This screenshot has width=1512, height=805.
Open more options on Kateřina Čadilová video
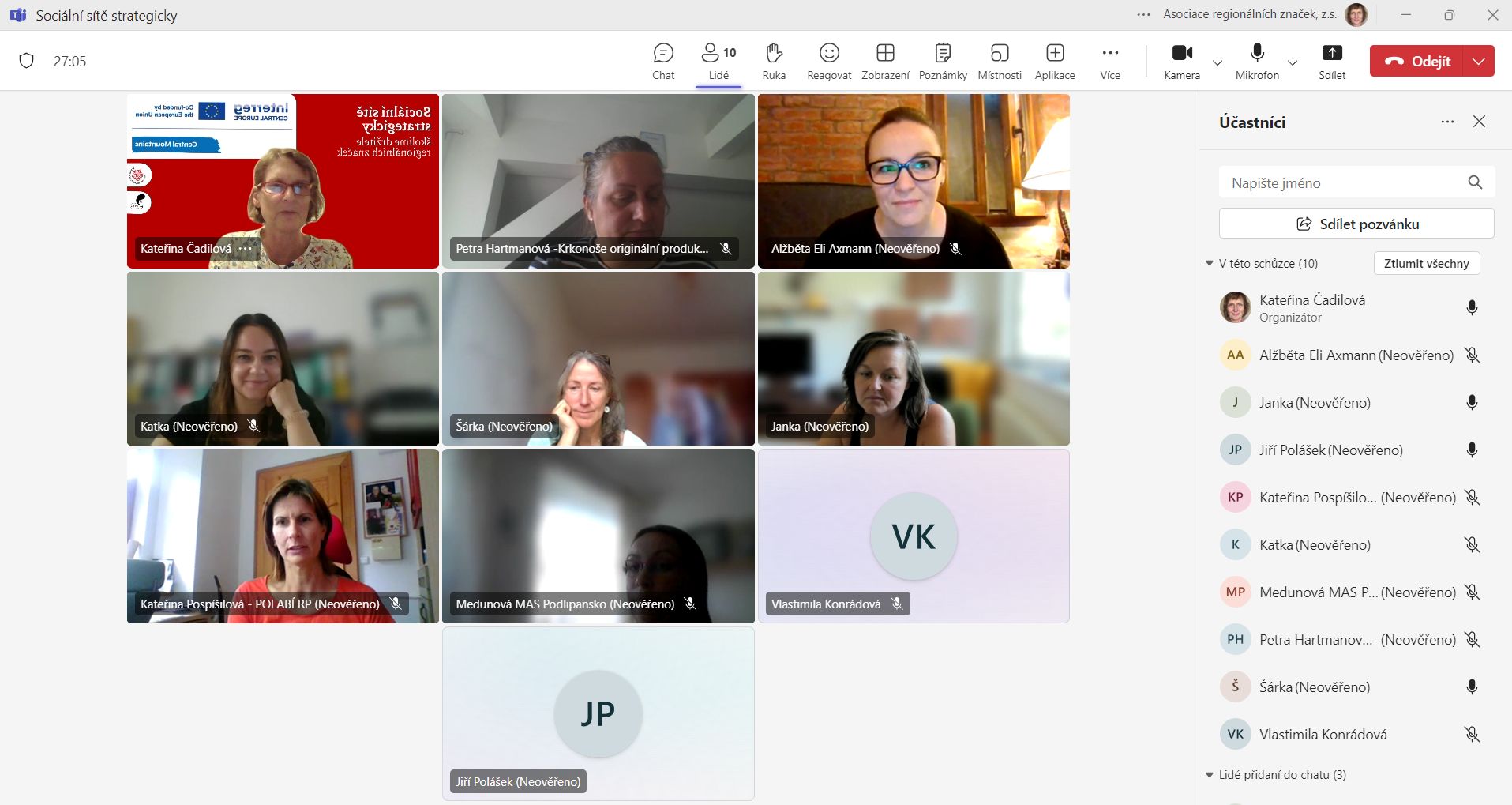click(x=246, y=248)
